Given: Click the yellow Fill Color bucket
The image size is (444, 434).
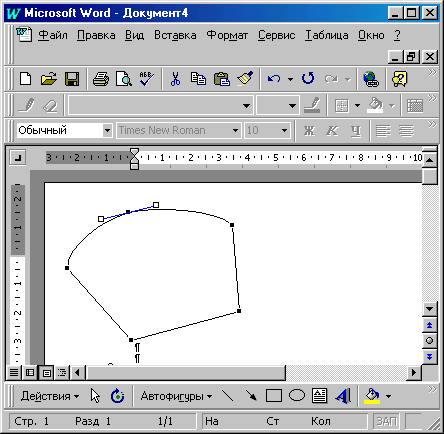Looking at the screenshot, I should 372,396.
